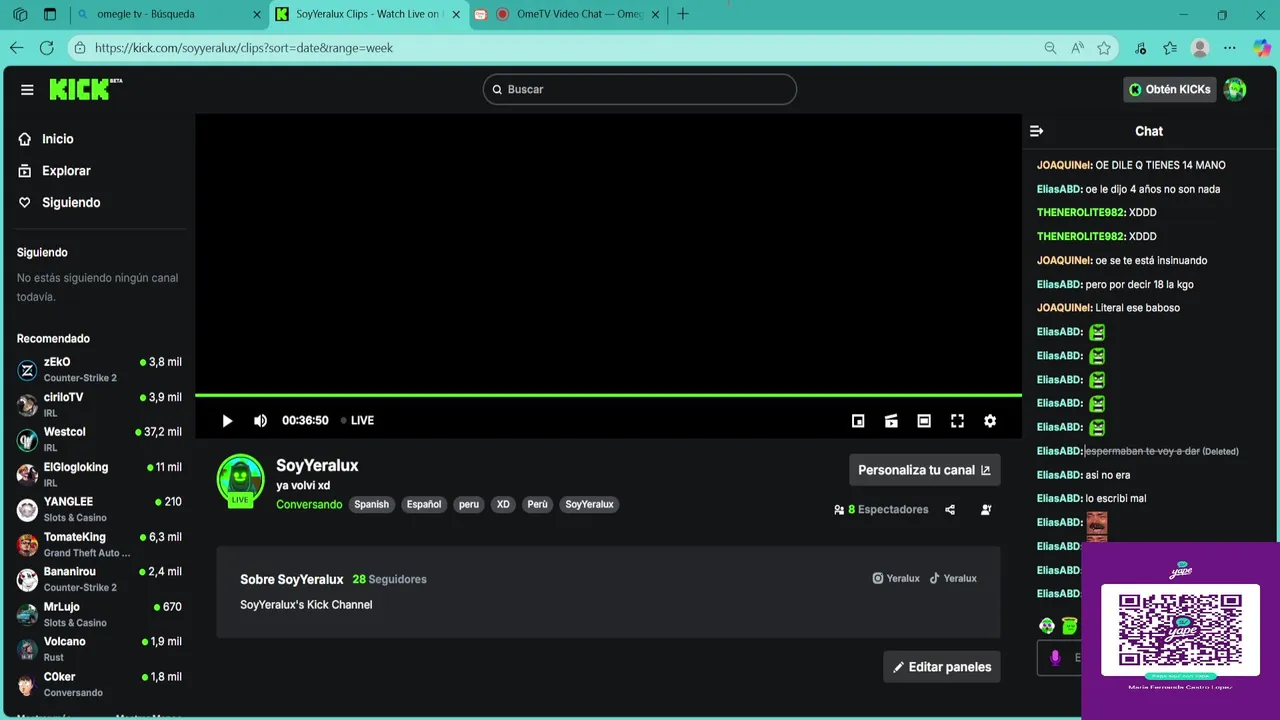1280x720 pixels.
Task: Open the profile avatar menu in Kick header
Action: pos(1236,89)
